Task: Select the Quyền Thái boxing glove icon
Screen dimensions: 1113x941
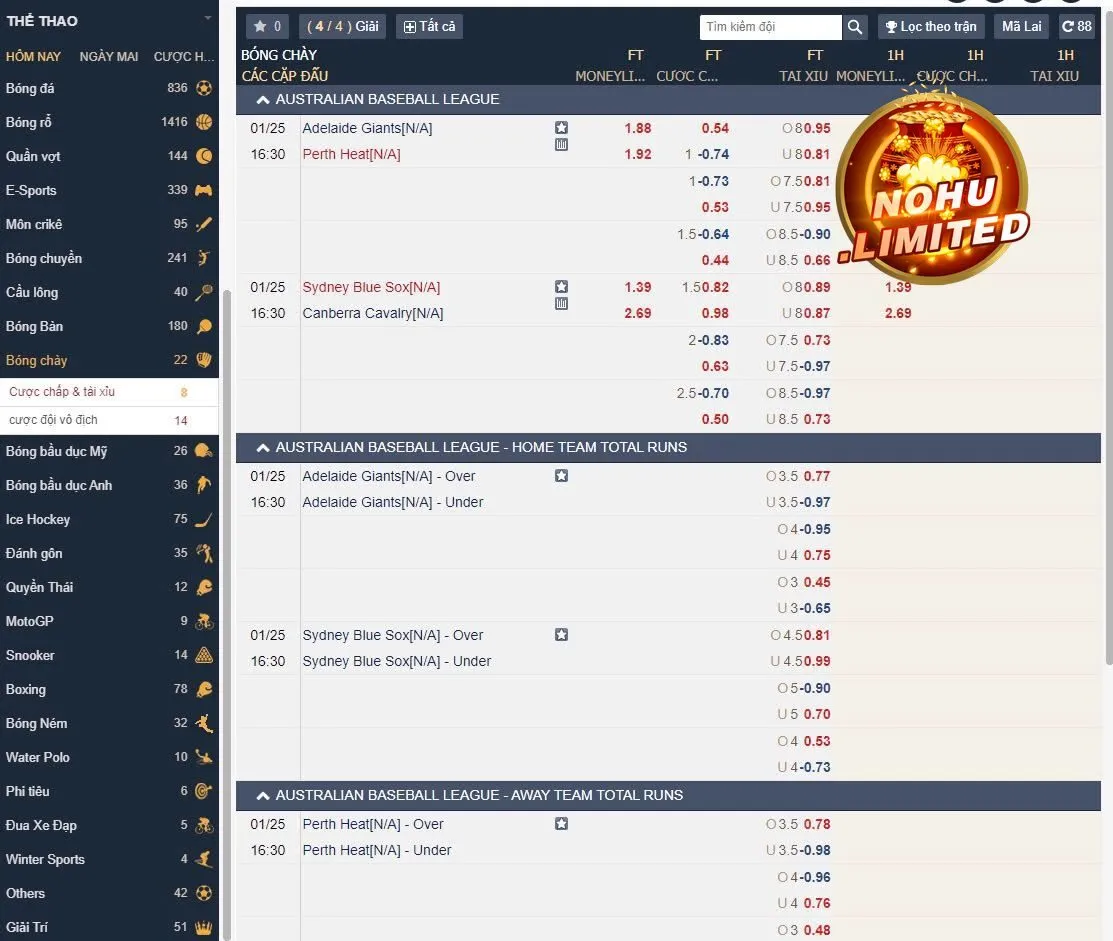Action: click(x=204, y=587)
